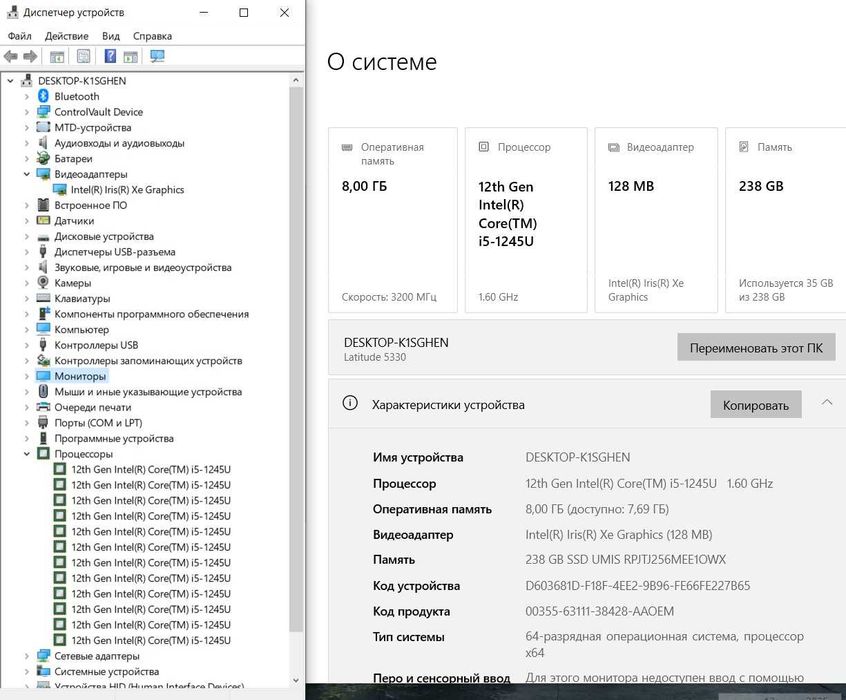846x700 pixels.
Task: Click the Код продукта value 00355-63111-38428-AAOEM
Action: click(x=599, y=611)
